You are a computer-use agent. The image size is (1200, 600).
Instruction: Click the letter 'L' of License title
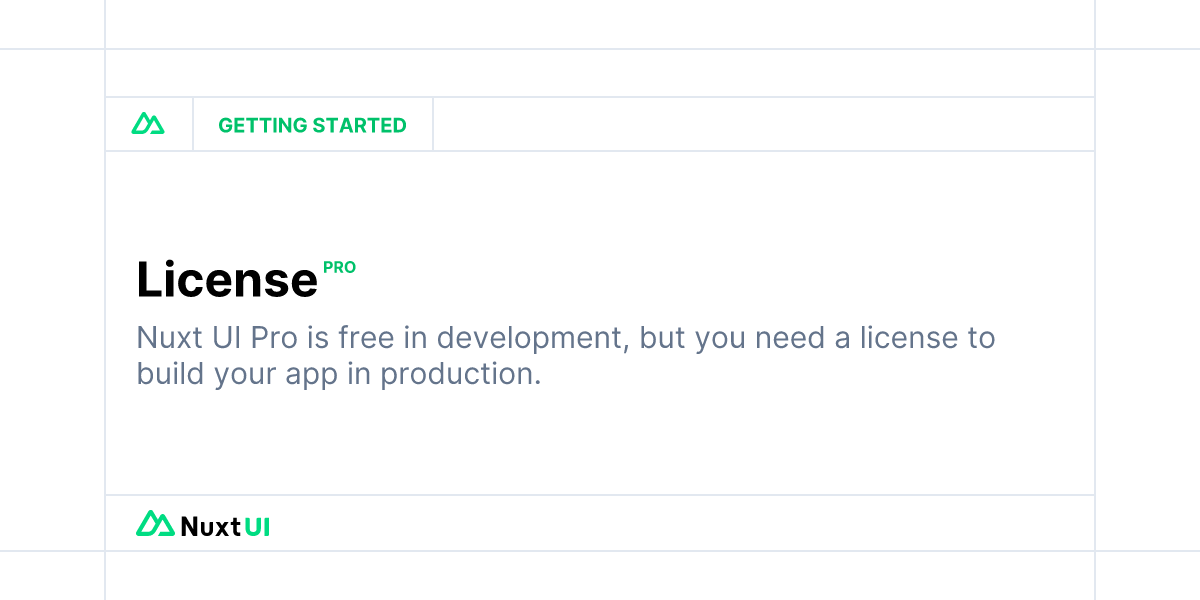click(149, 279)
